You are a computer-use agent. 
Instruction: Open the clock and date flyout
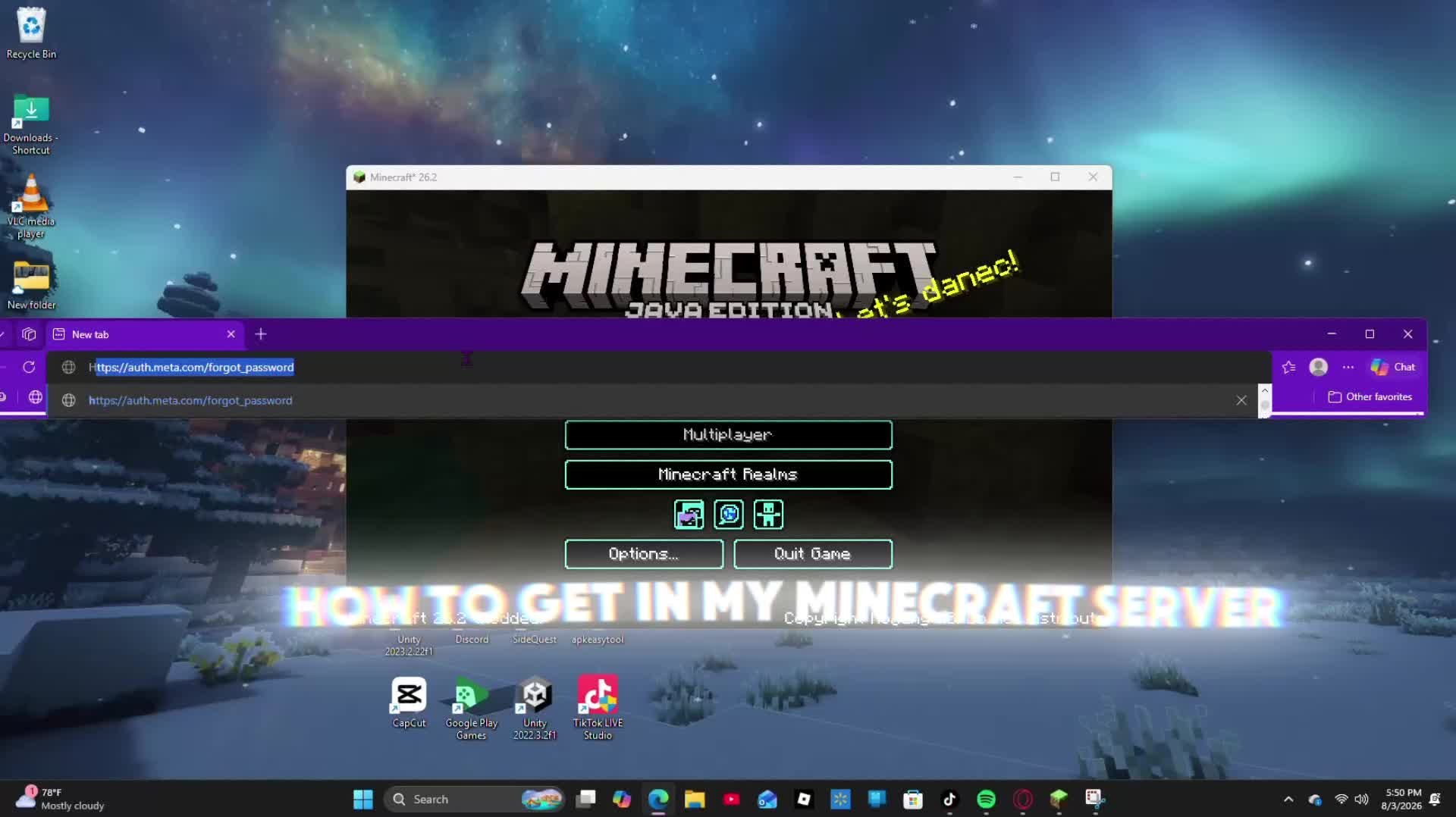click(1401, 799)
